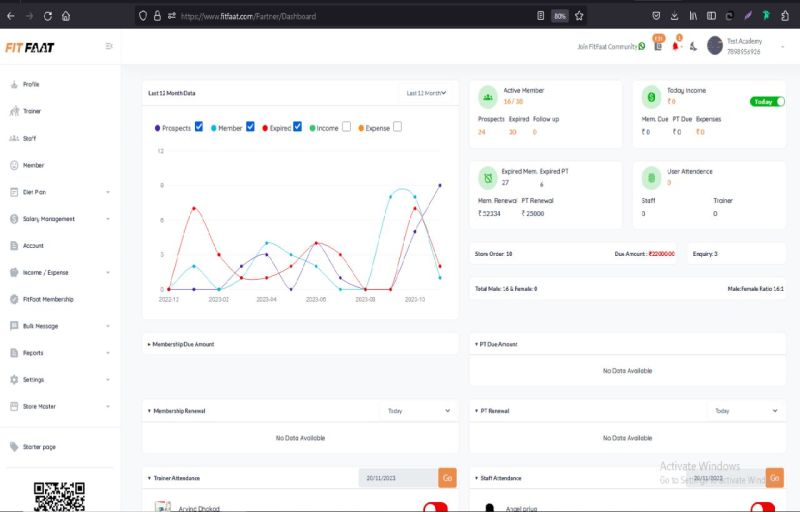This screenshot has height=512, width=800.
Task: Click the Trainer Attendance date field
Action: pos(397,478)
